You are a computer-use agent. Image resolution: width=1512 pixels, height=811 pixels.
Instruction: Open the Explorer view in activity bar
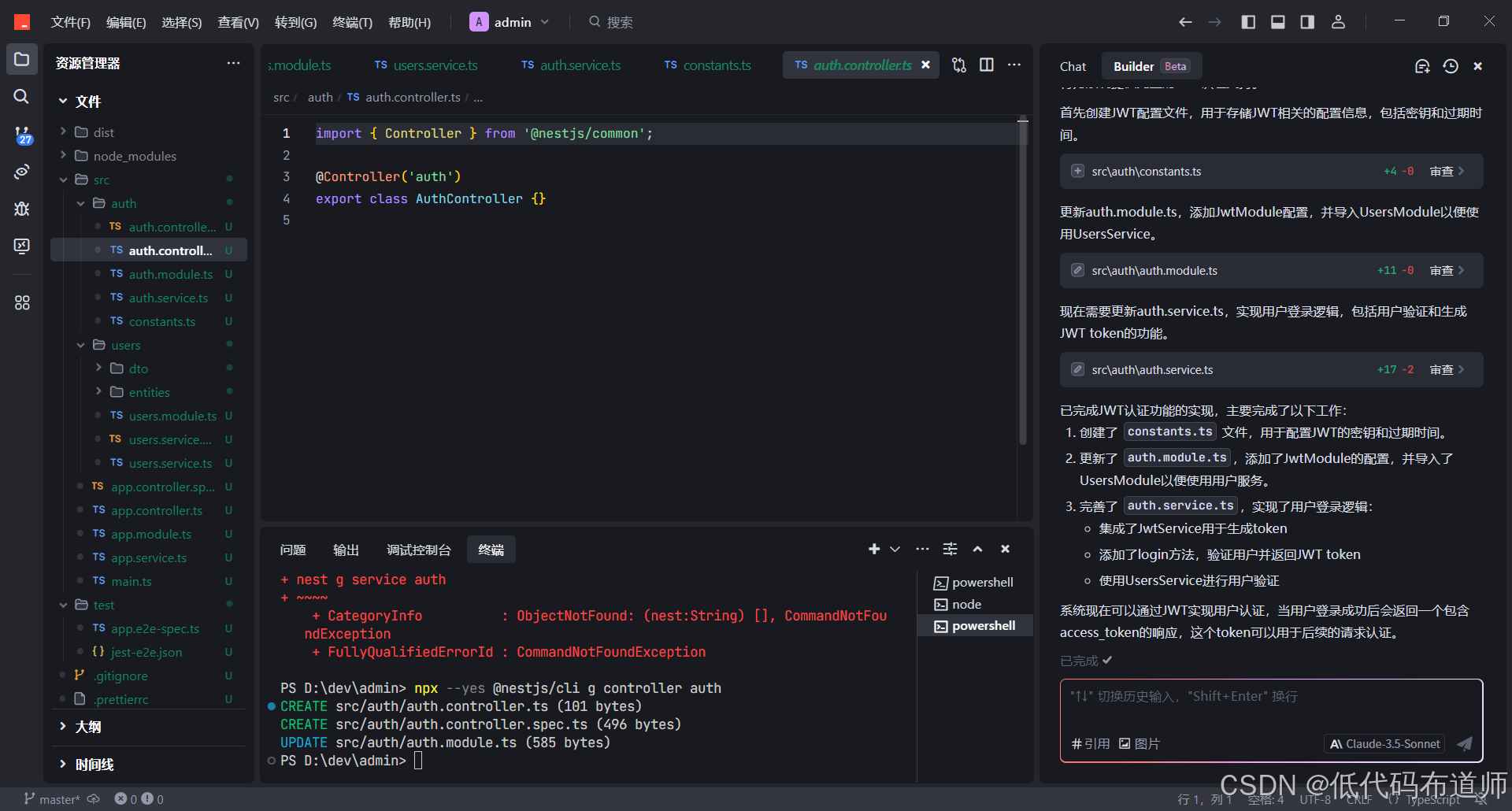tap(22, 60)
